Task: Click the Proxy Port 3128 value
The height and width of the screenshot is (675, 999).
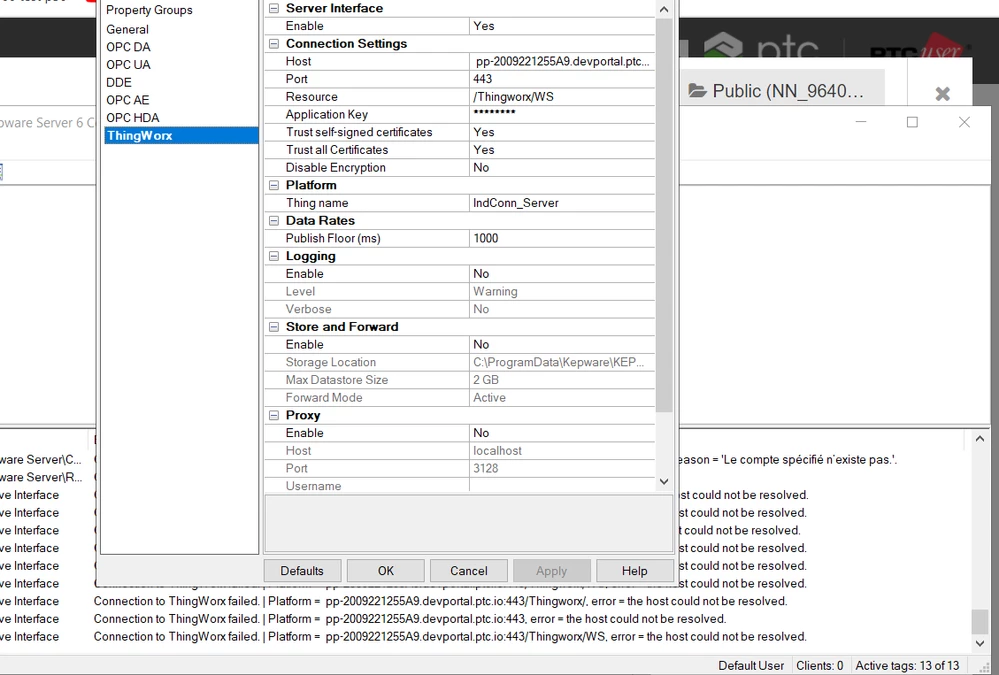Action: click(562, 468)
